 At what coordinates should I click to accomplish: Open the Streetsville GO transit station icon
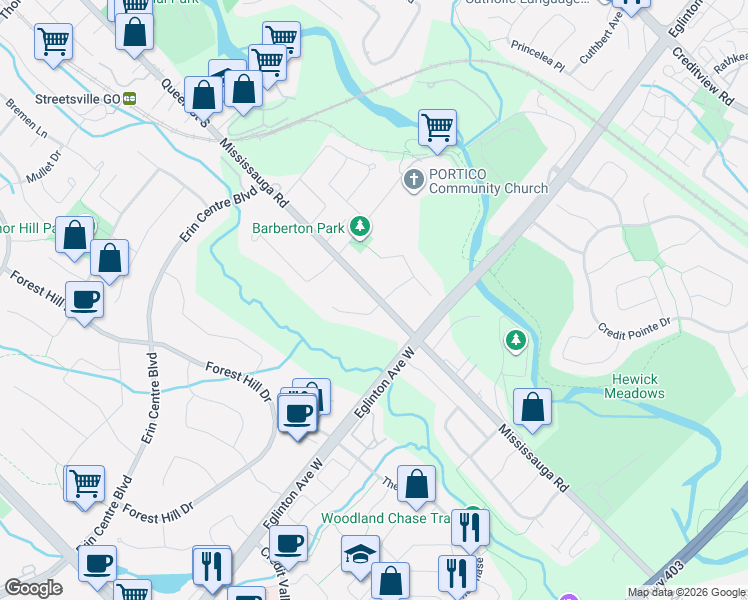(129, 99)
